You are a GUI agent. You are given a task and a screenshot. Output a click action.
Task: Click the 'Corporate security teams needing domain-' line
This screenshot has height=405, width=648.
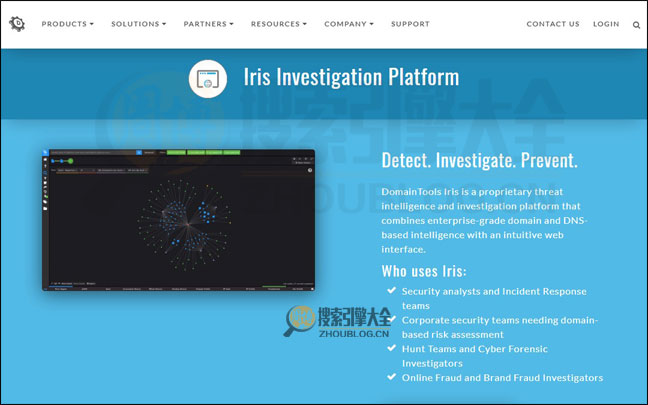point(500,320)
